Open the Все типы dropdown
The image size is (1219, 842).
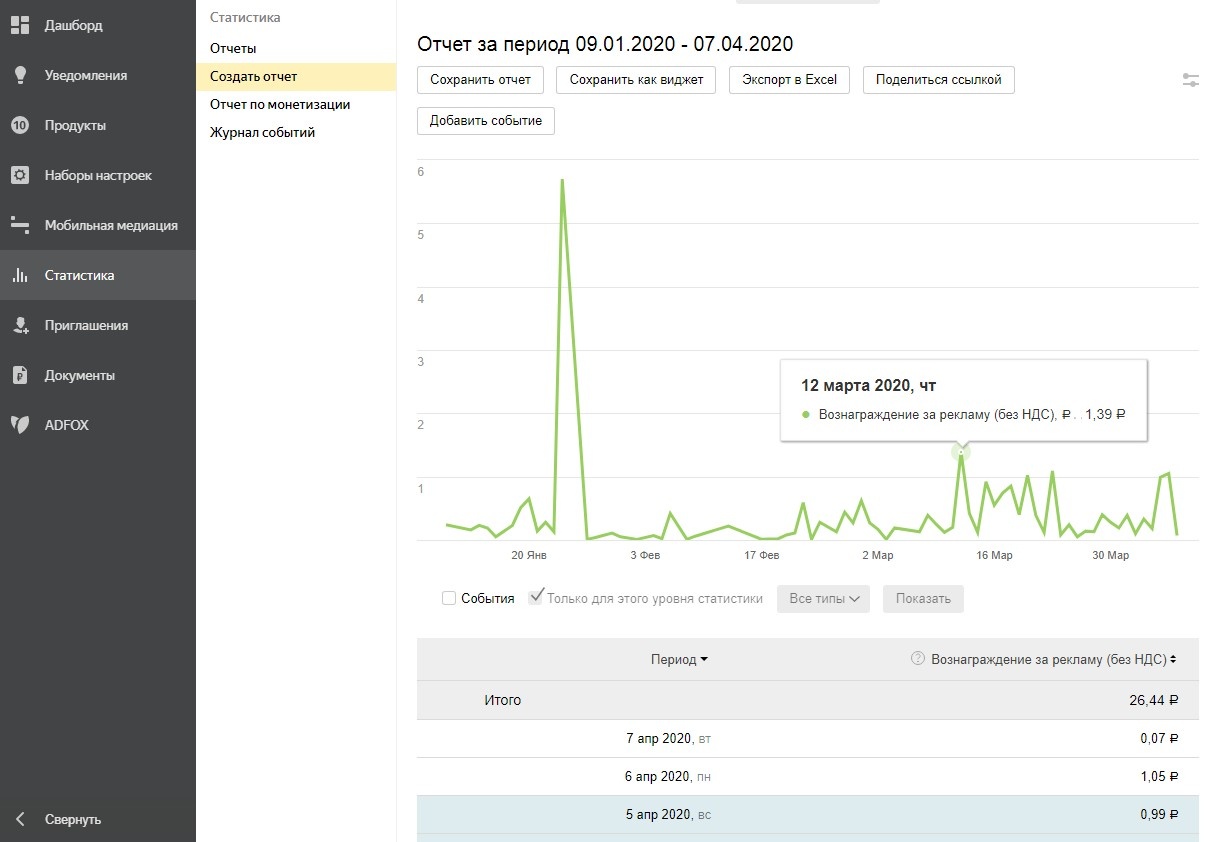click(823, 599)
